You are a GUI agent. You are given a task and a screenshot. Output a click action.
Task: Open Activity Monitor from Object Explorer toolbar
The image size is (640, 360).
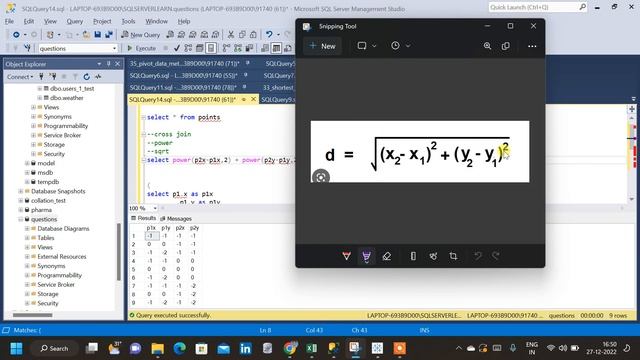[x=98, y=77]
